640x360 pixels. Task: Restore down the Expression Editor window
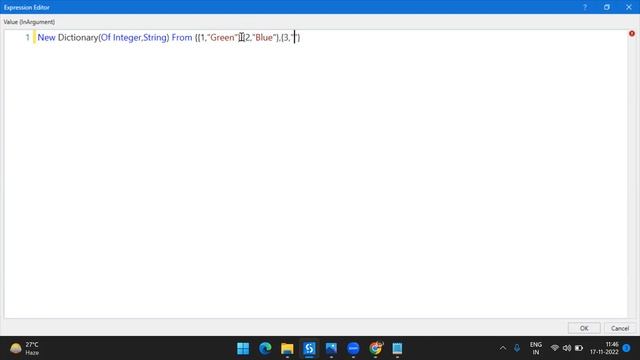pos(607,7)
